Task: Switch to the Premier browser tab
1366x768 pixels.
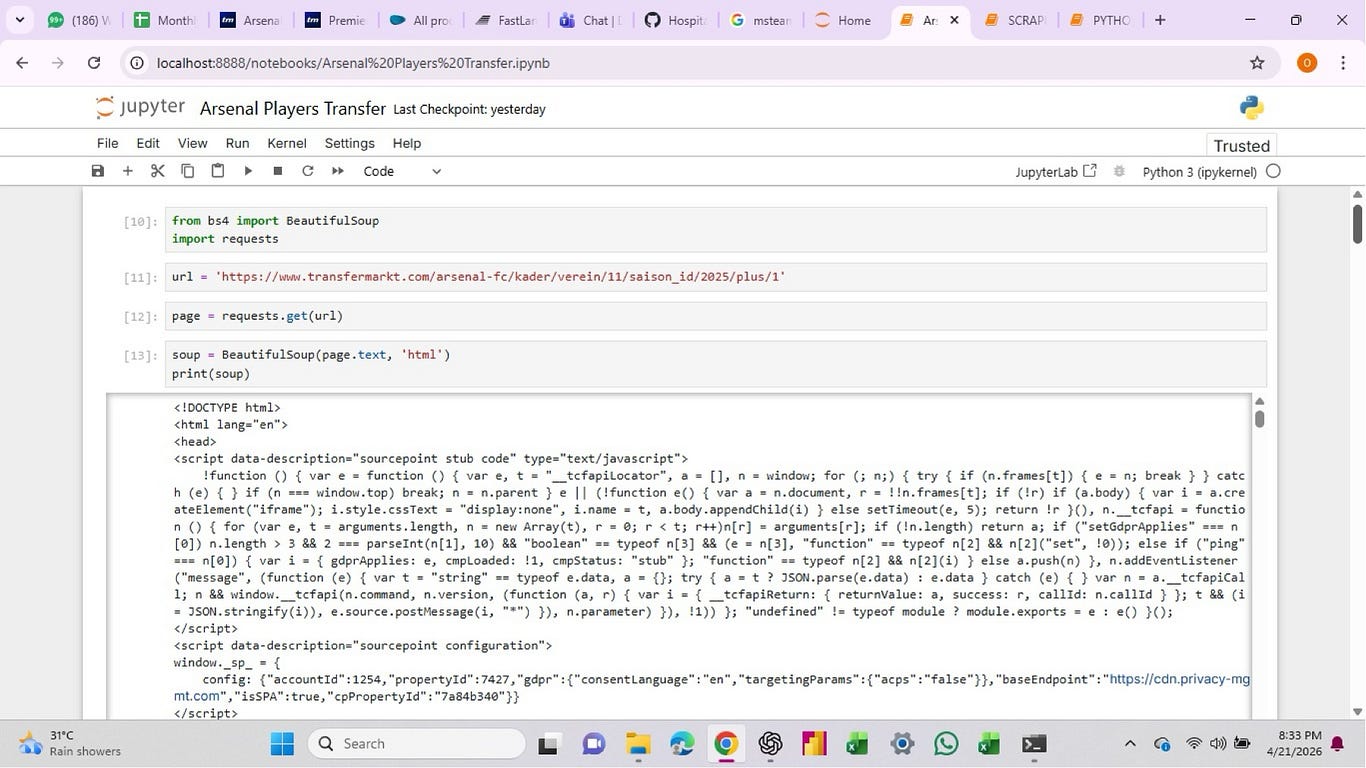Action: [335, 20]
